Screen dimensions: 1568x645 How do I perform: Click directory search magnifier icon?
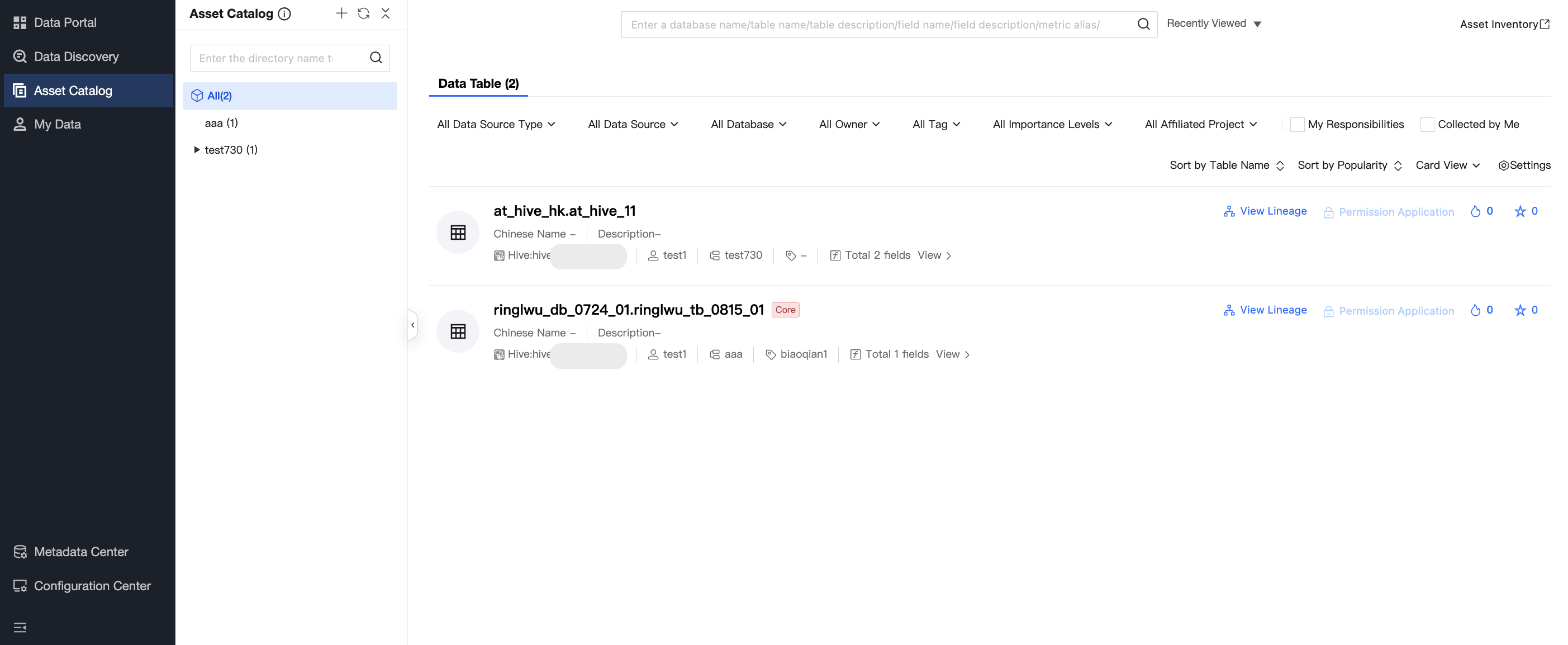376,58
